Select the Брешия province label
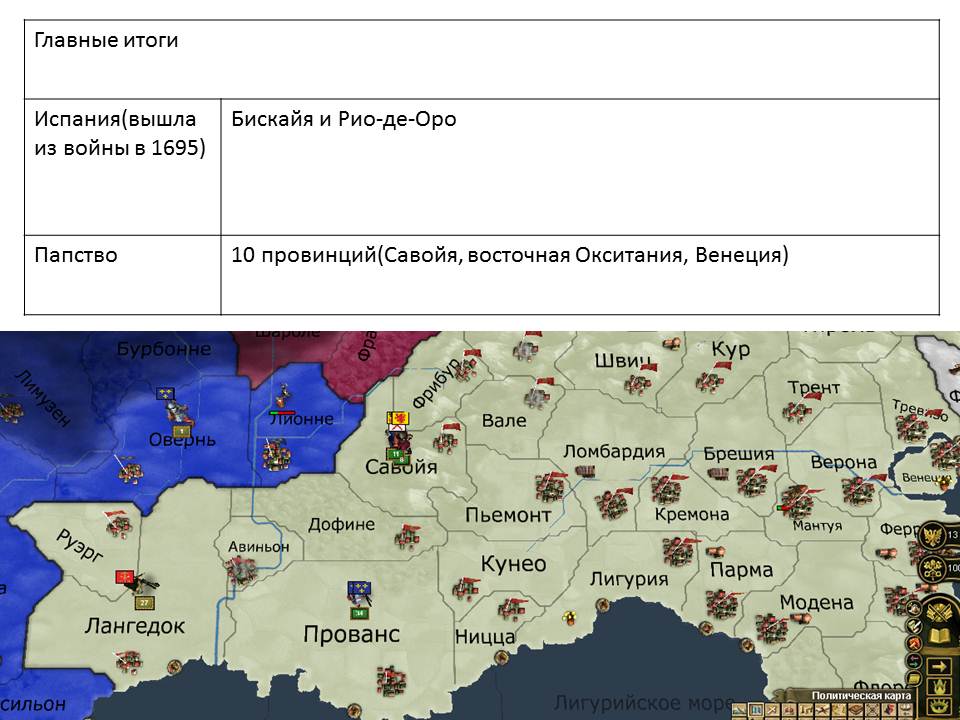960x720 pixels. 739,454
